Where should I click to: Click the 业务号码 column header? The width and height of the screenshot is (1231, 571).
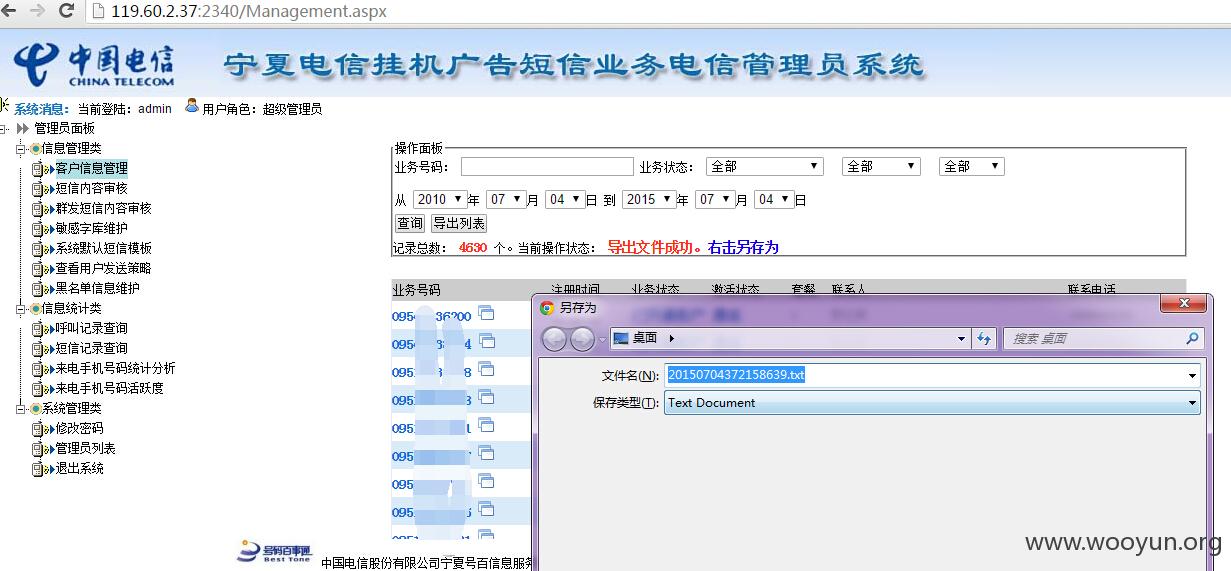(x=416, y=290)
